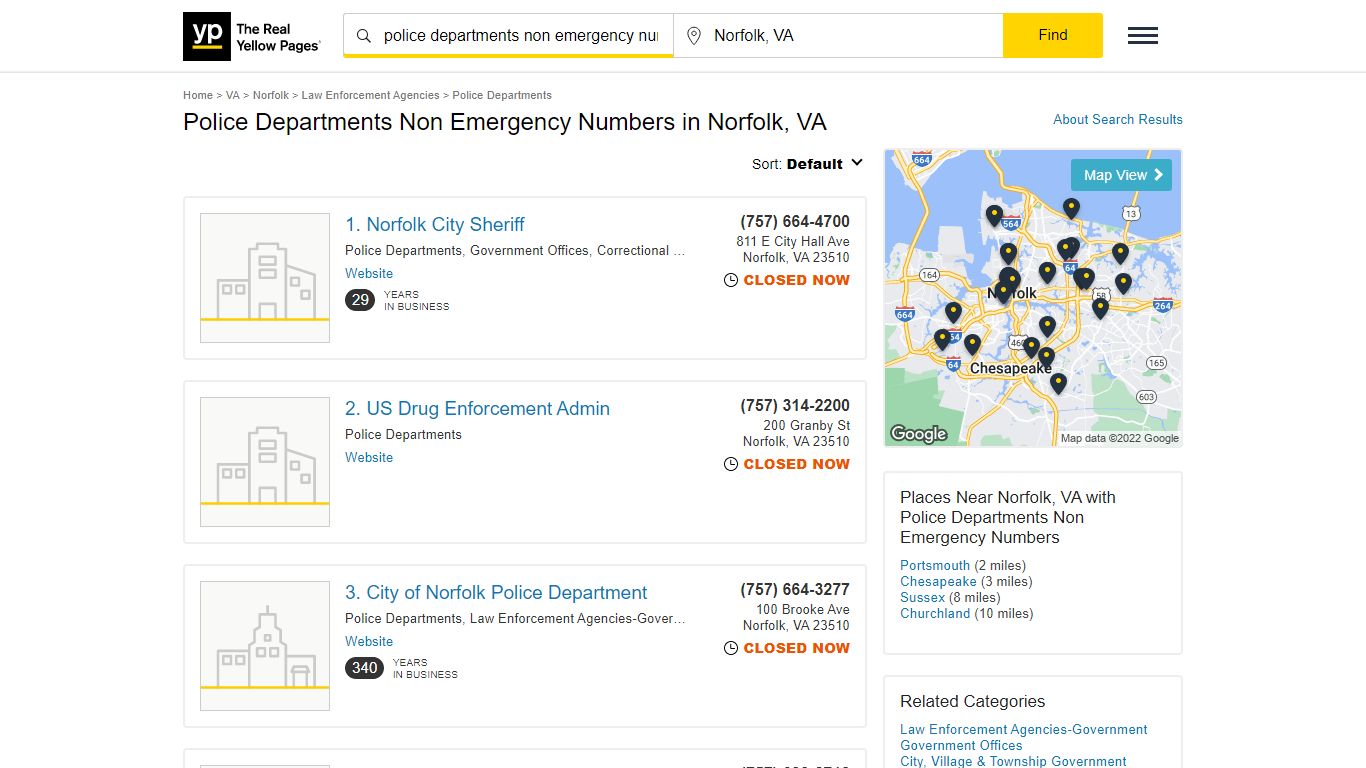1366x768 pixels.
Task: Click the address 100 Brooke Ave
Action: [x=803, y=609]
